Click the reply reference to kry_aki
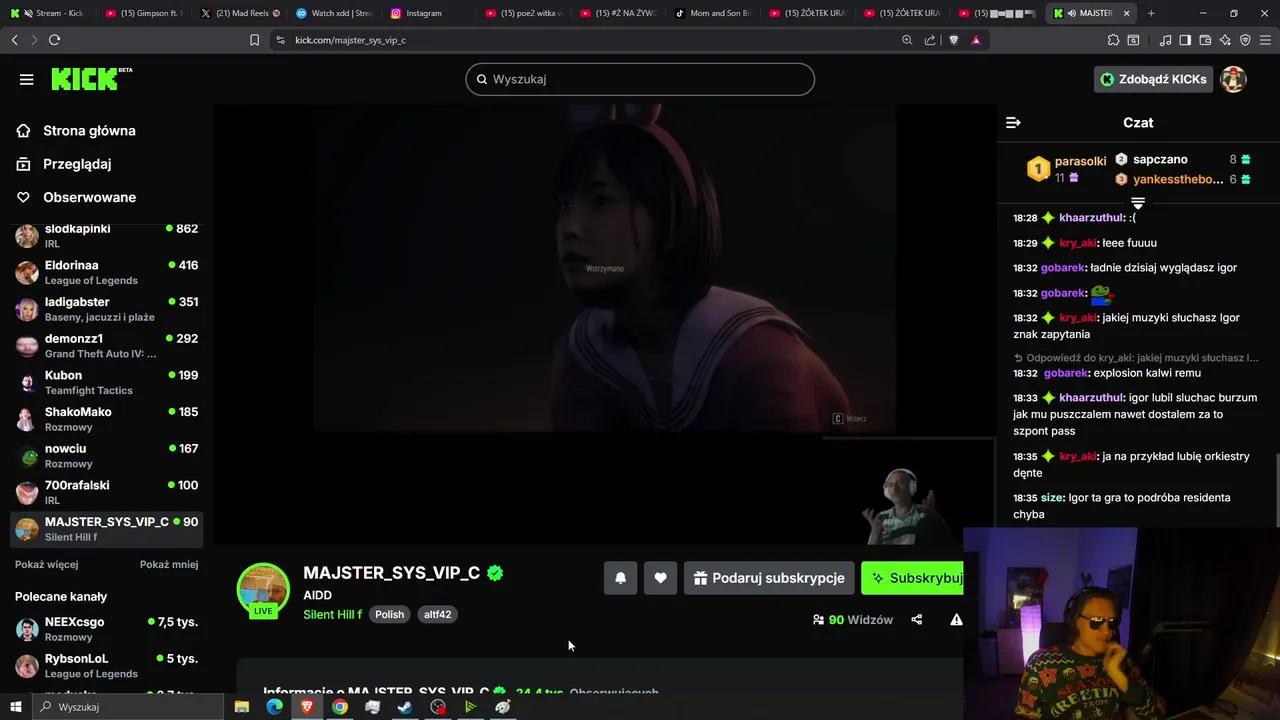The height and width of the screenshot is (720, 1280). pyautogui.click(x=1135, y=357)
